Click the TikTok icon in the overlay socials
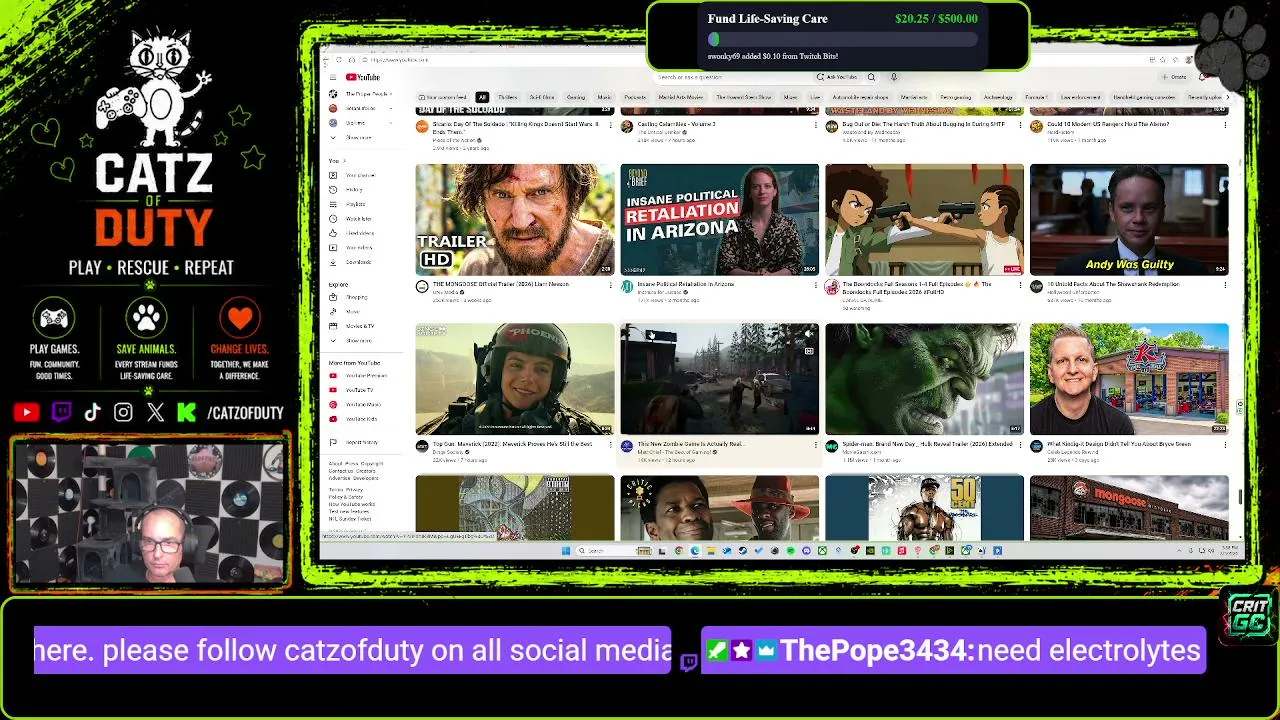The height and width of the screenshot is (720, 1280). (x=92, y=412)
